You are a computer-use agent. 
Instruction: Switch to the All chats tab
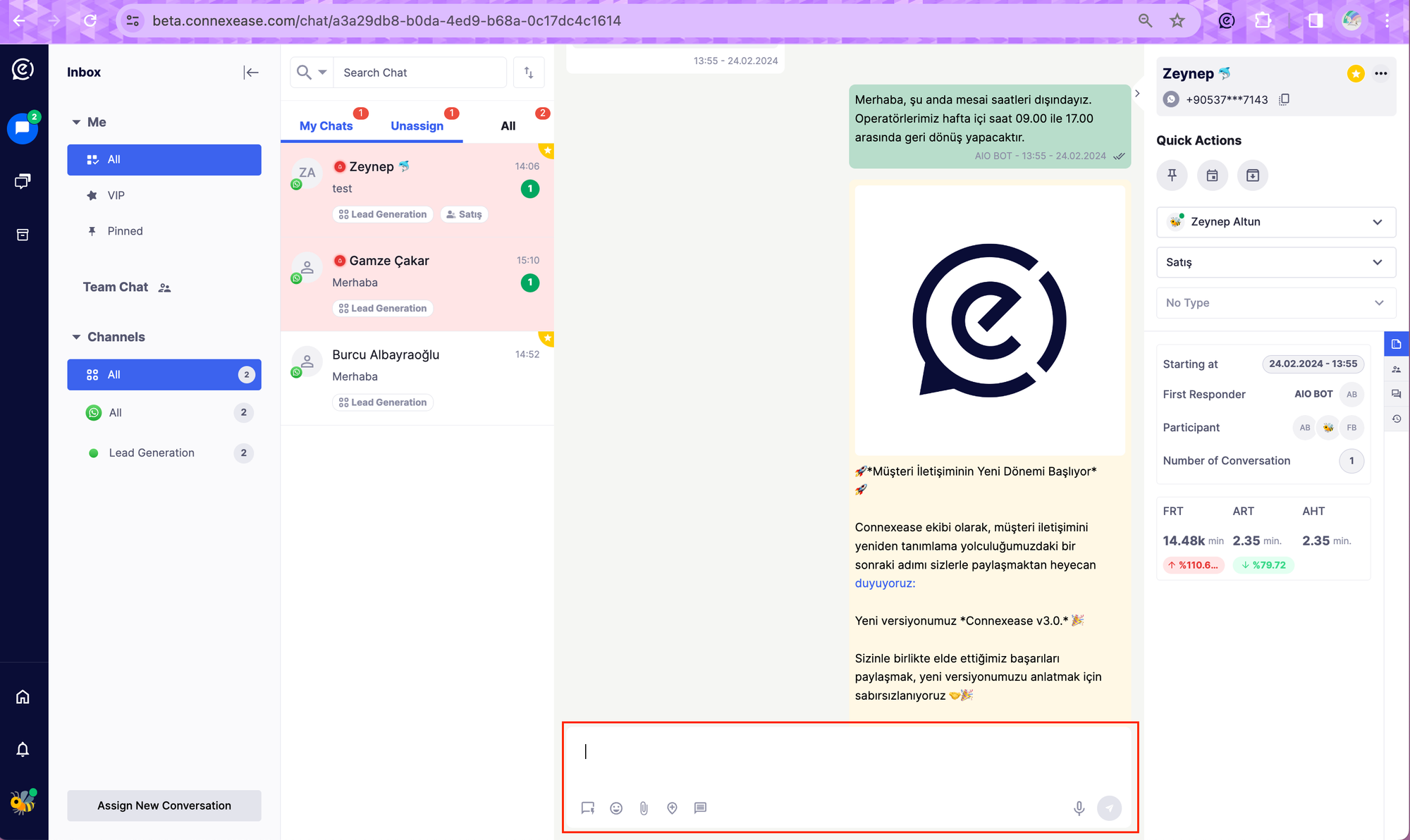coord(508,125)
